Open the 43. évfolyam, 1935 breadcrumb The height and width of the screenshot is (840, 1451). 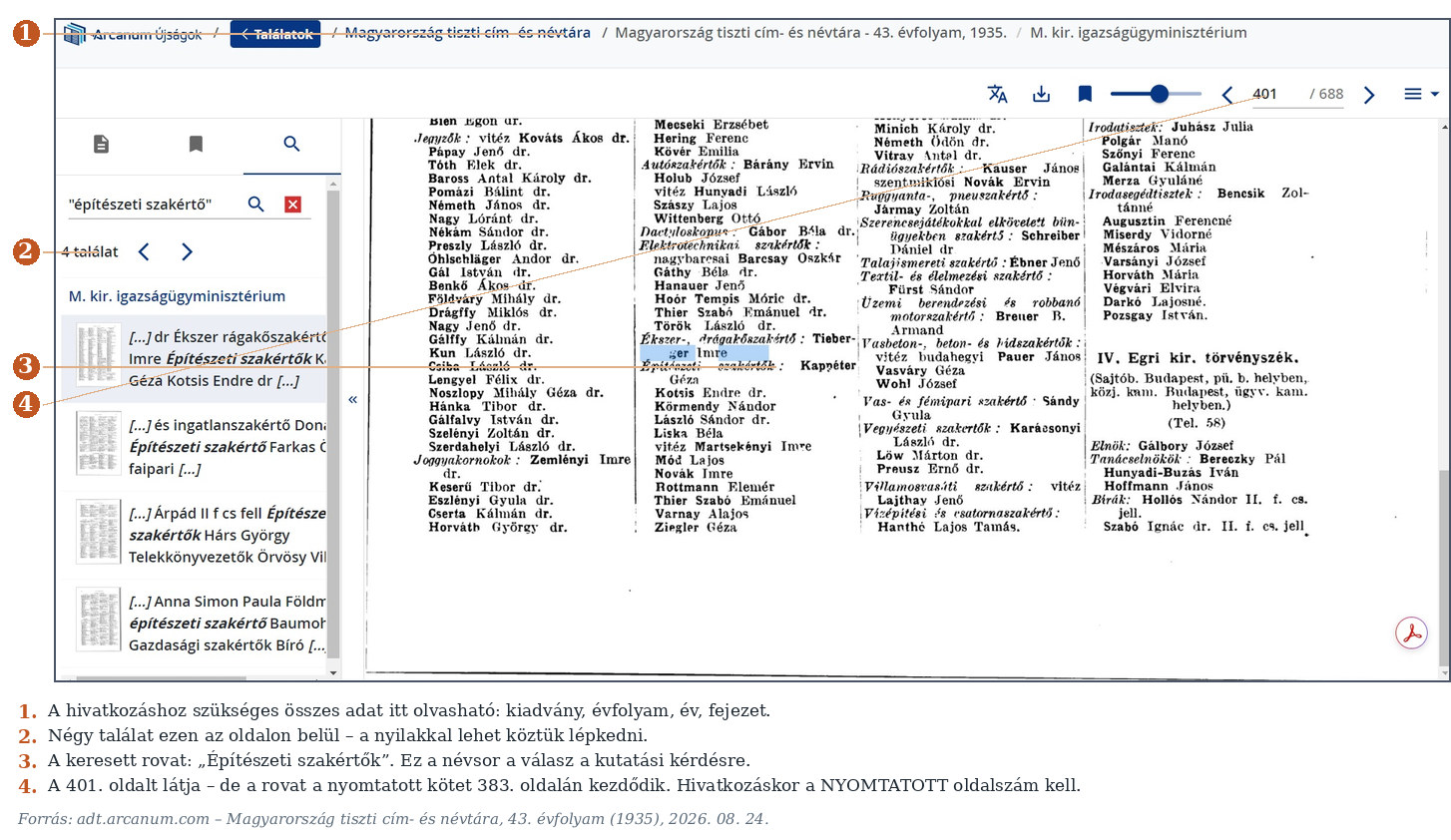tap(810, 33)
